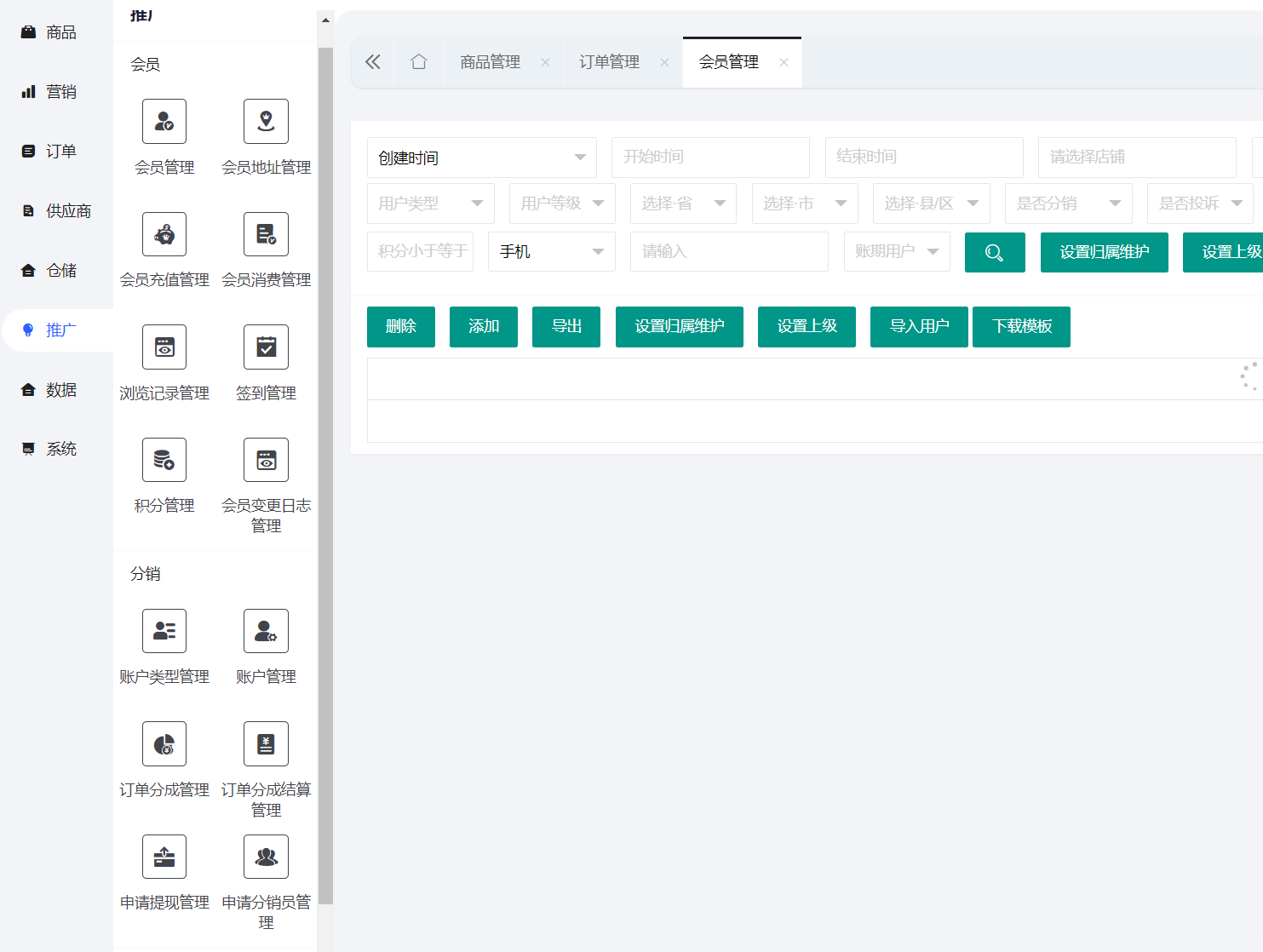Open the 申请分销员管理 icon
Viewport: 1263px width, 952px height.
point(266,857)
